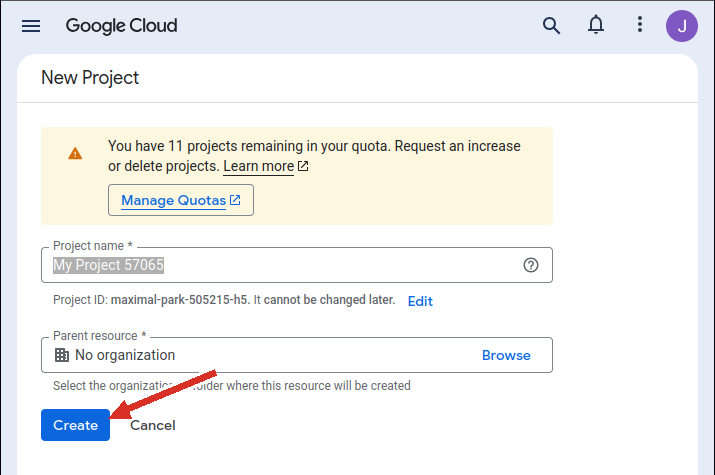Browse for a parent resource
The height and width of the screenshot is (475, 715).
[x=506, y=355]
